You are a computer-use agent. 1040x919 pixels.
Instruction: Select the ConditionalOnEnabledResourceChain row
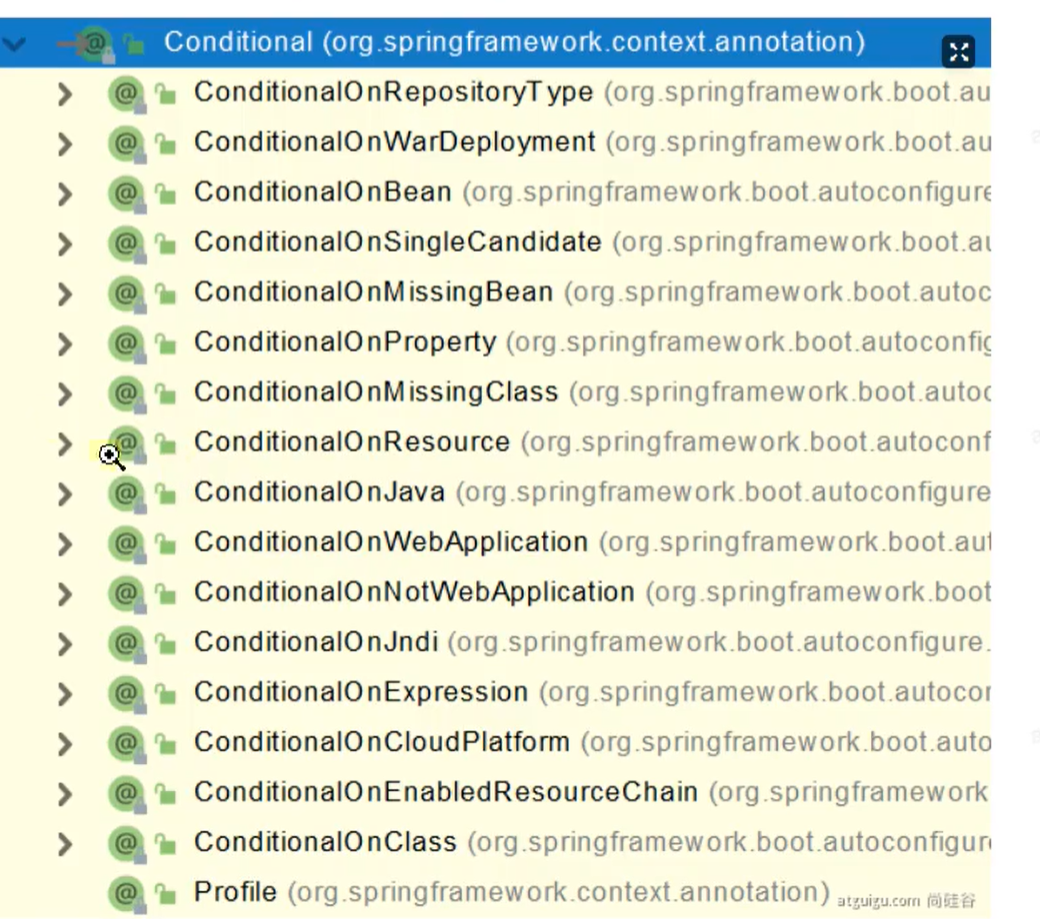[x=495, y=794]
